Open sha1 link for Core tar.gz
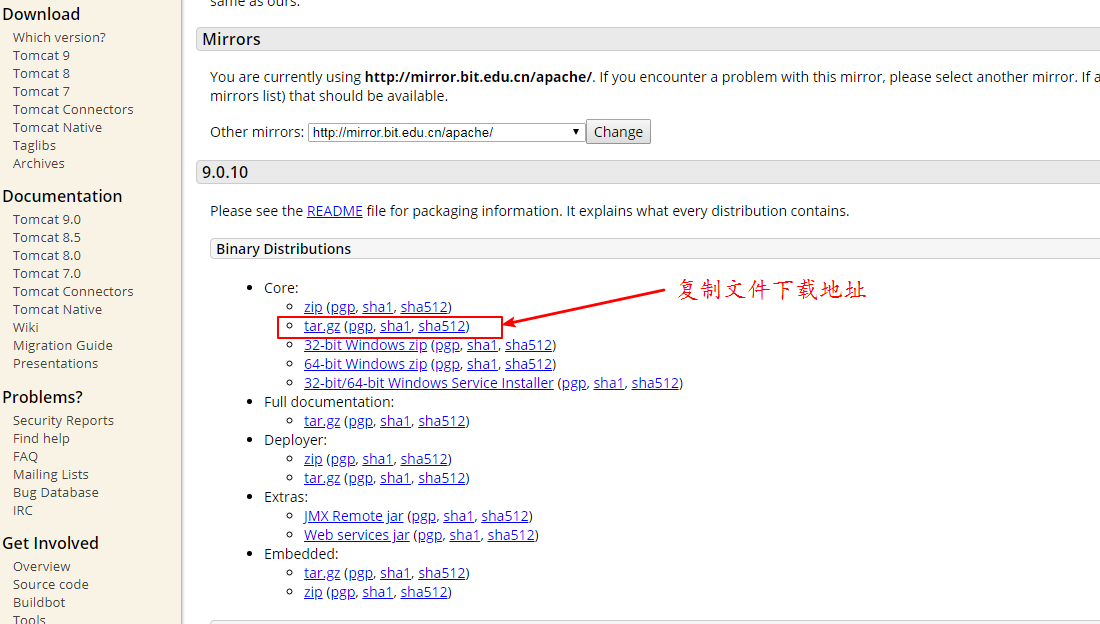 point(395,326)
